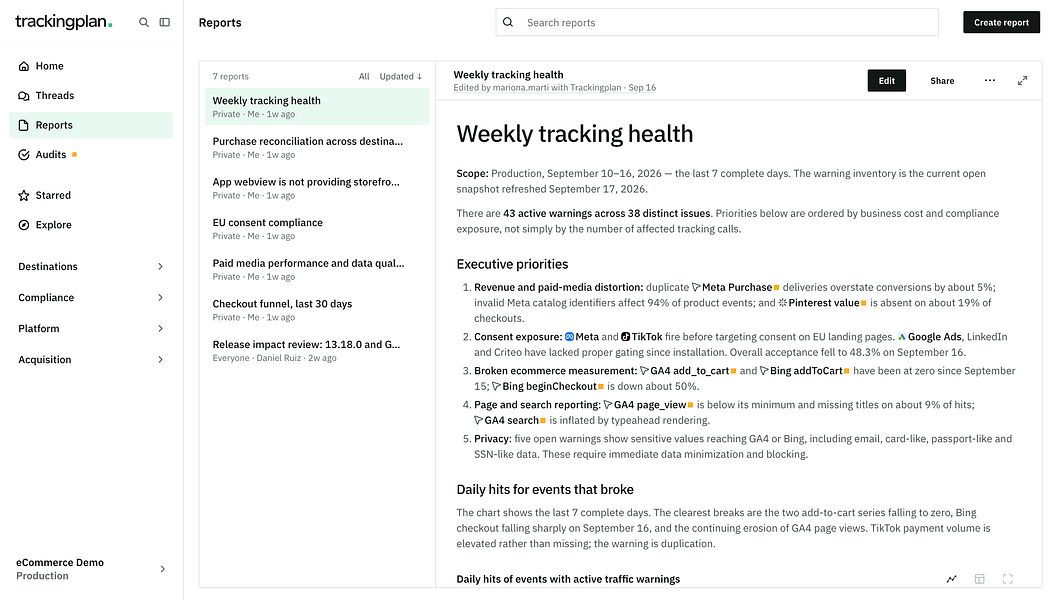
Task: Open the Explore section
Action: tap(91, 225)
